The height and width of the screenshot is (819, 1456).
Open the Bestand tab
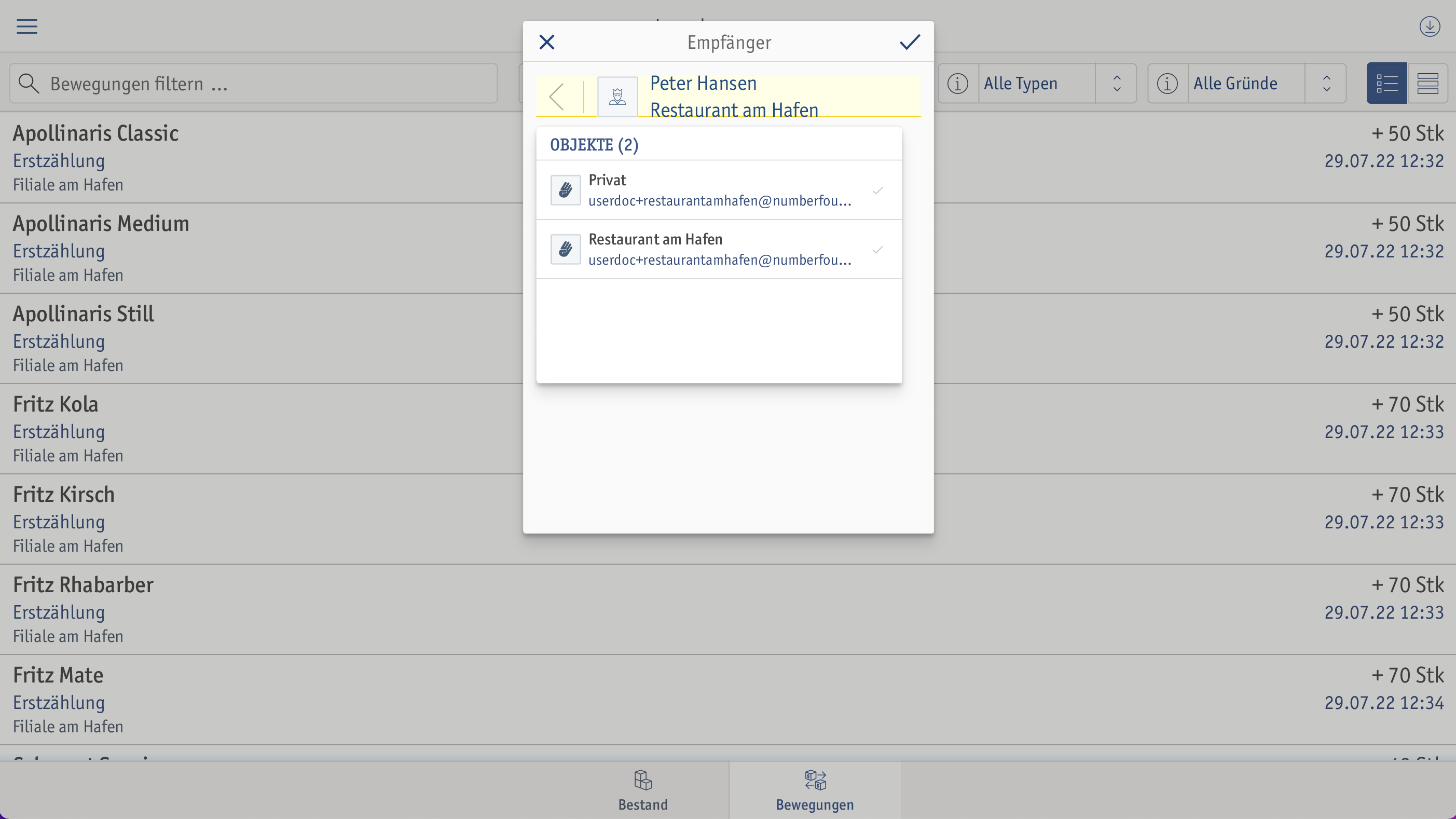[x=643, y=790]
